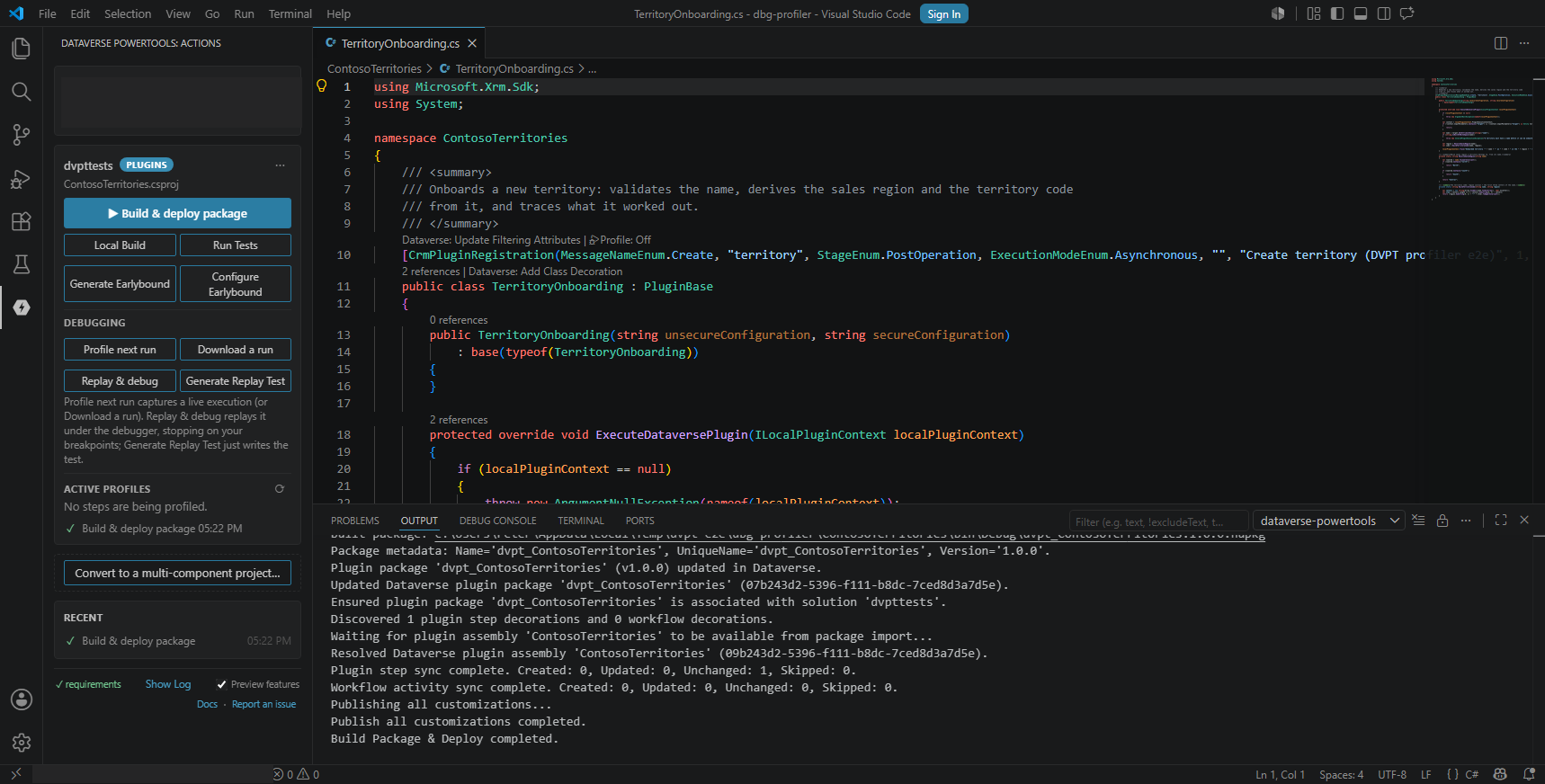
Task: Switch to the Debug Console tab
Action: tap(497, 521)
